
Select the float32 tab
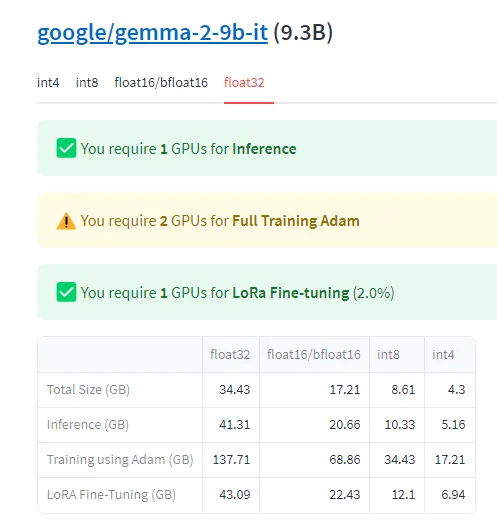pos(244,82)
